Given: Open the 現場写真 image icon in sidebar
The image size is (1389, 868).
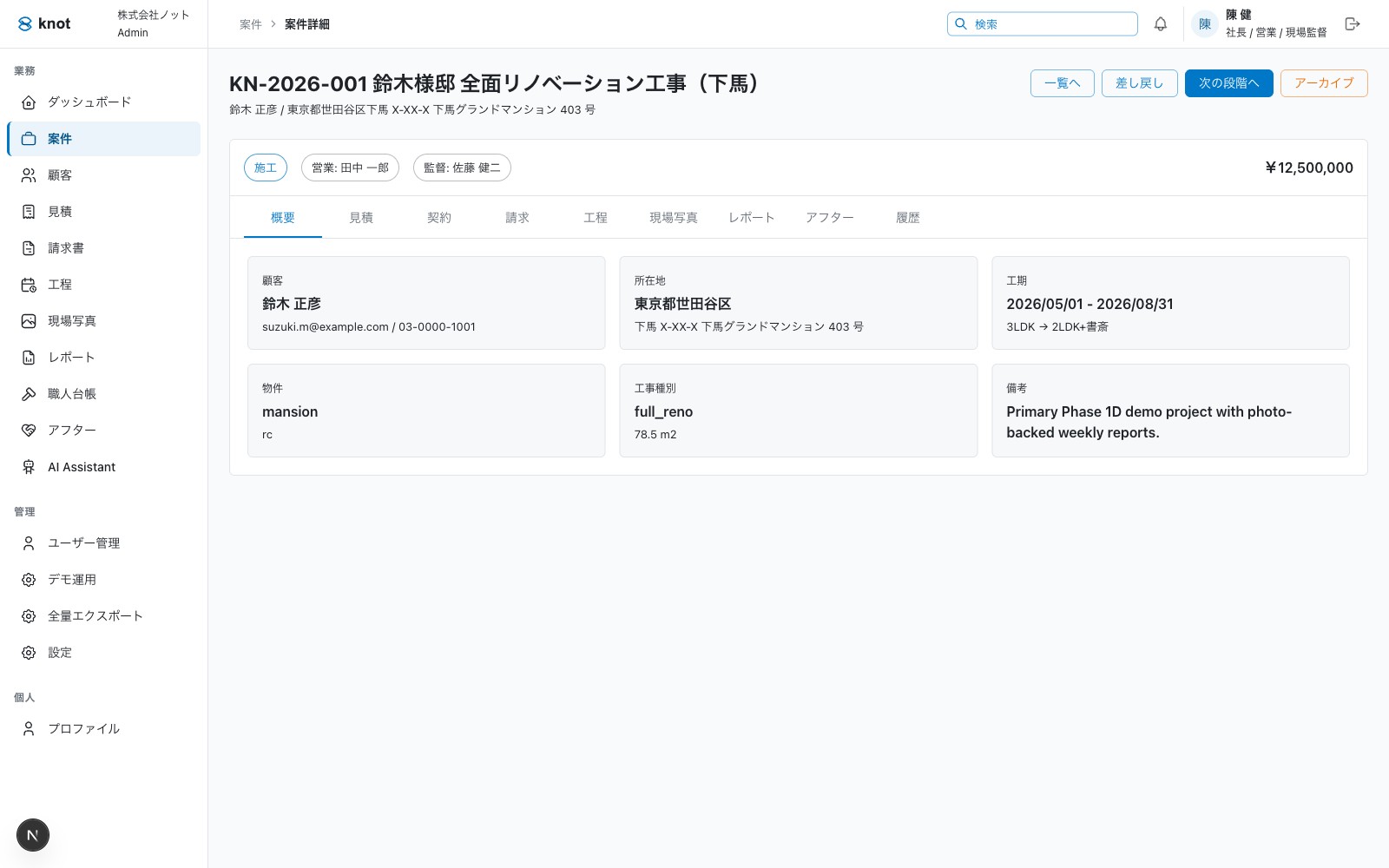Looking at the screenshot, I should (x=29, y=321).
